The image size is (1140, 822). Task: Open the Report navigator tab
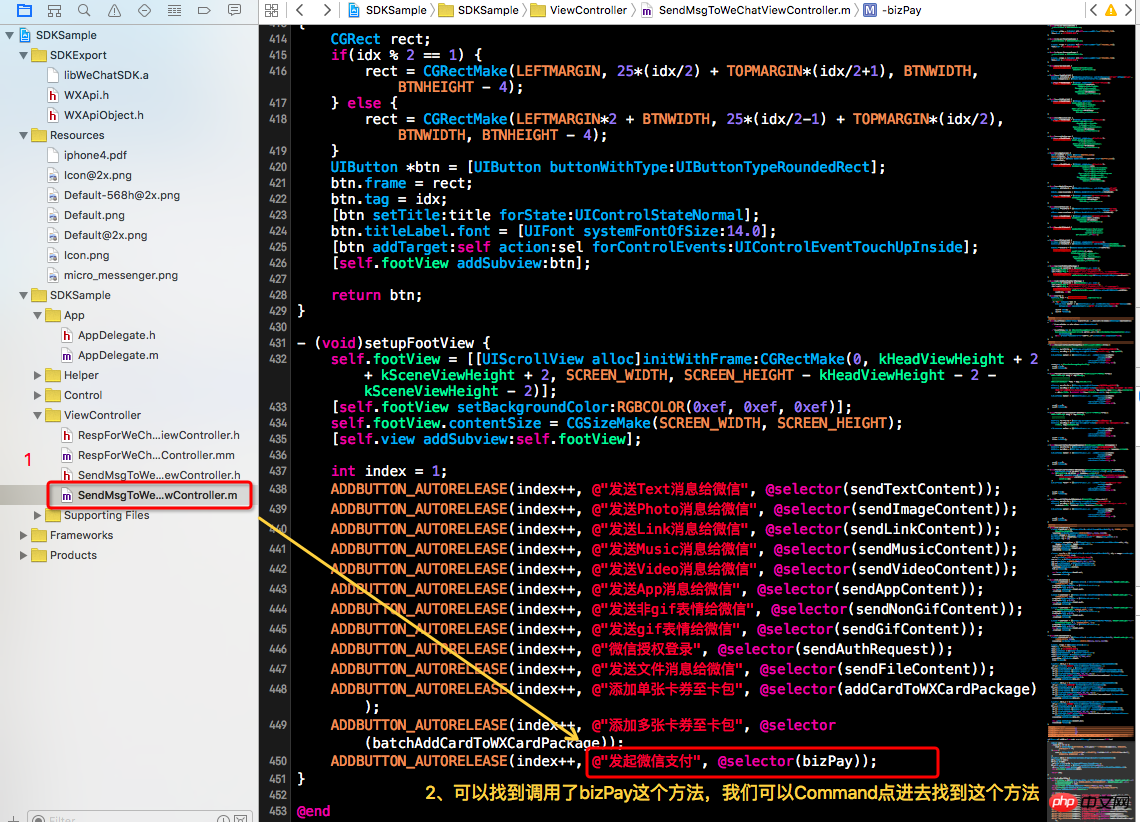pos(234,10)
